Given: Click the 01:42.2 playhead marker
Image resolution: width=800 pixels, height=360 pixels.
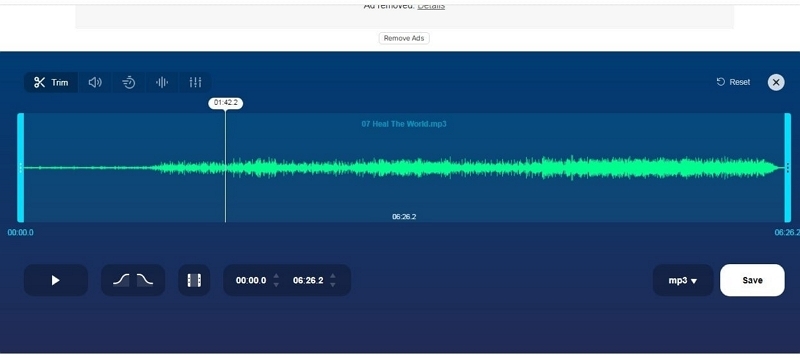Looking at the screenshot, I should (x=226, y=103).
